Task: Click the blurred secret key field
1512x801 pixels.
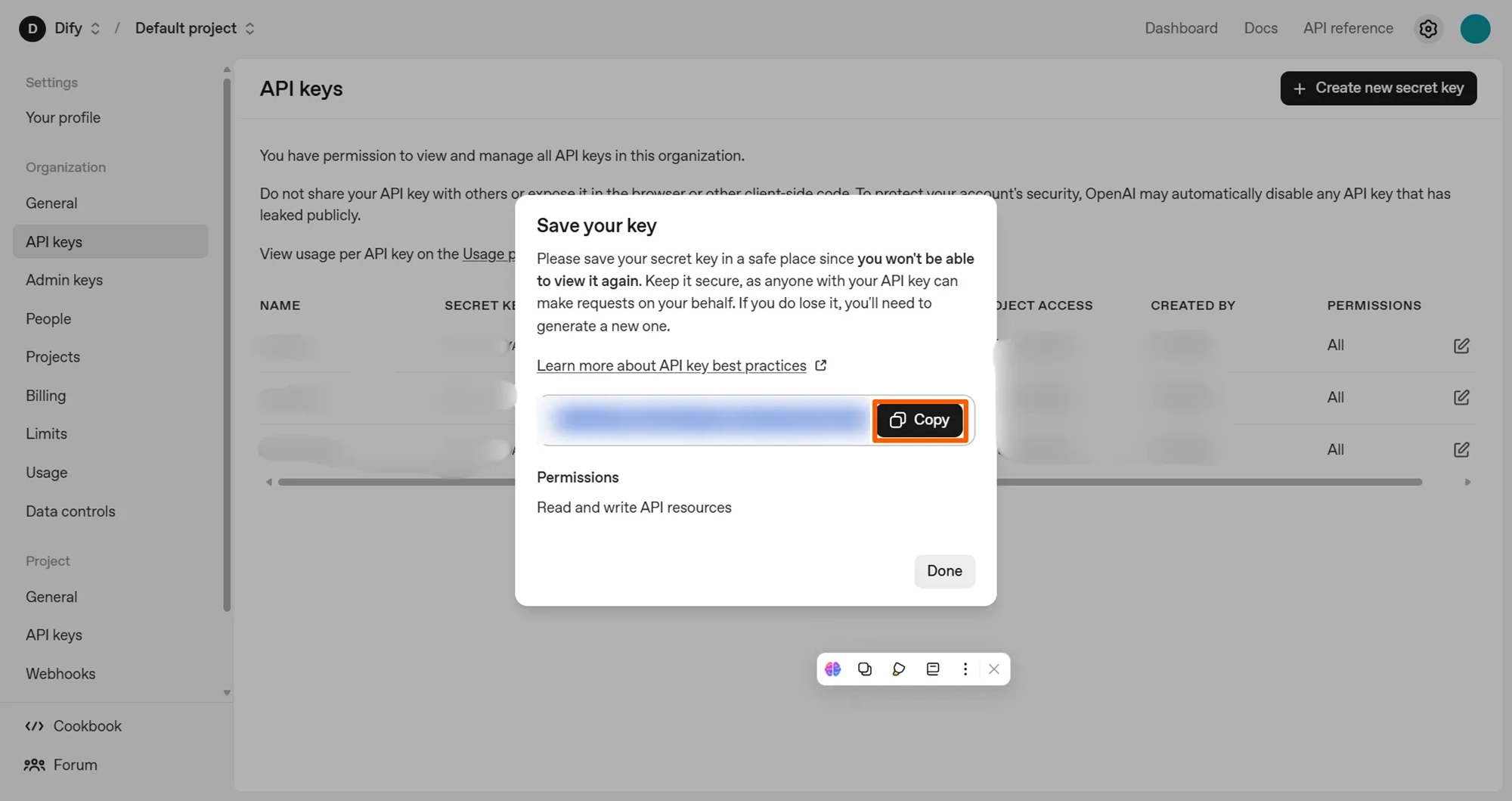Action: pyautogui.click(x=707, y=420)
